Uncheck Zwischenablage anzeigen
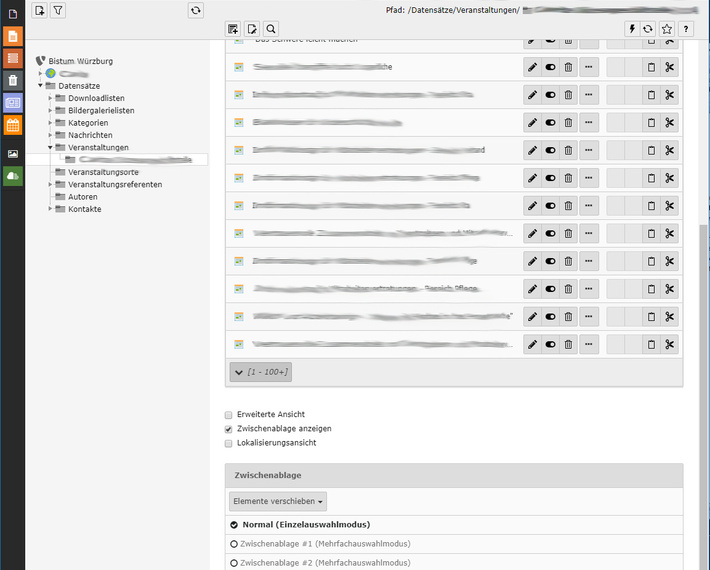Screen dimensions: 710x570 [x=229, y=428]
